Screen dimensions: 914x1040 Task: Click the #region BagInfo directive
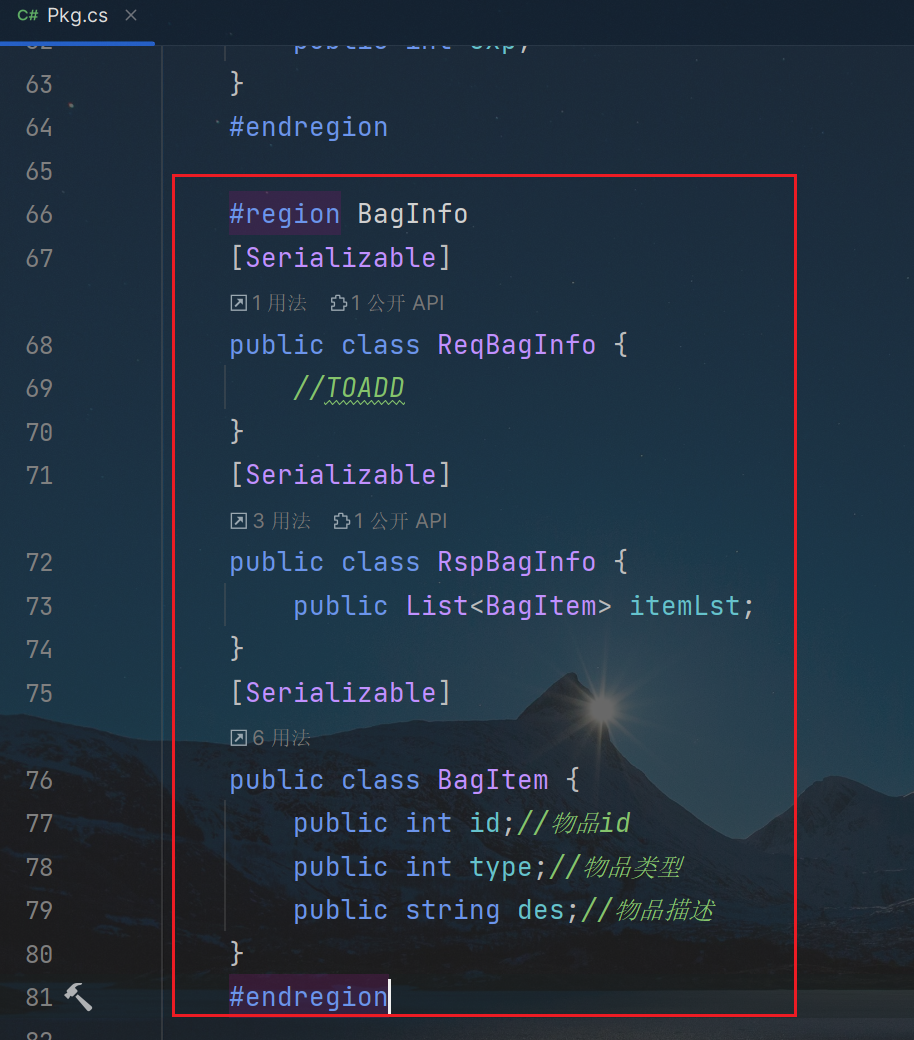click(x=348, y=214)
